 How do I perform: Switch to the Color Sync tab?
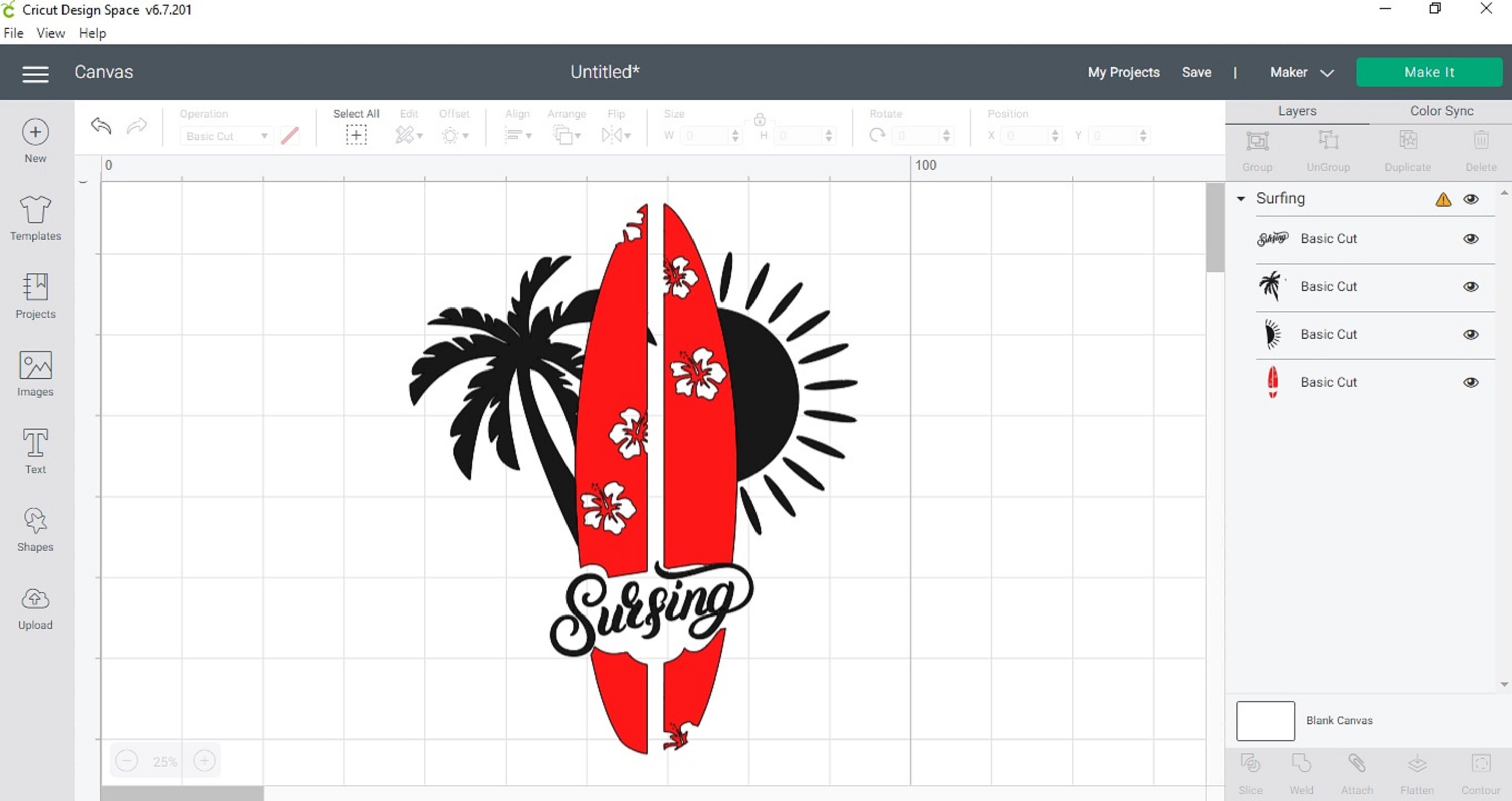pyautogui.click(x=1441, y=110)
